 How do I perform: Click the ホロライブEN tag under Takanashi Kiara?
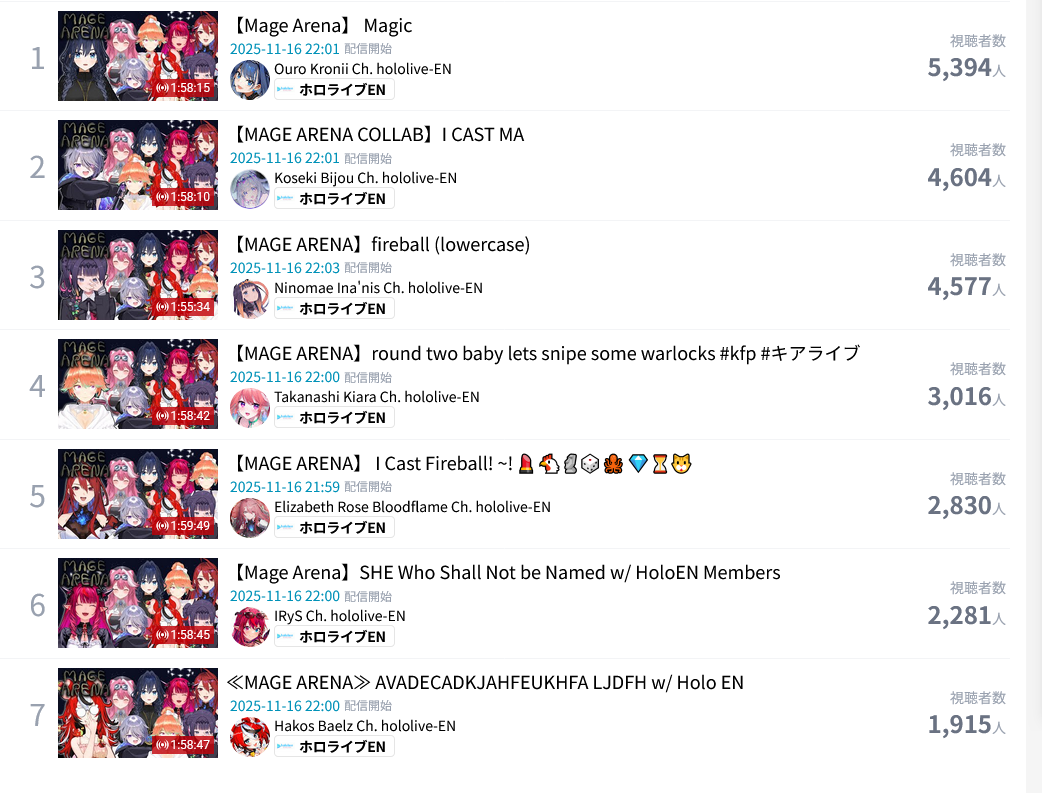click(334, 418)
